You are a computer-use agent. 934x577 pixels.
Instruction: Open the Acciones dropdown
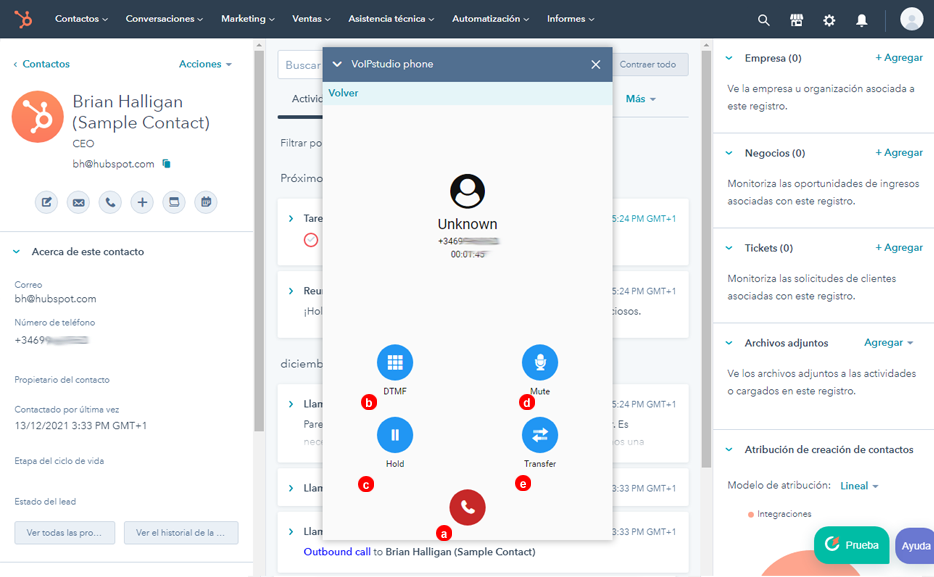205,64
